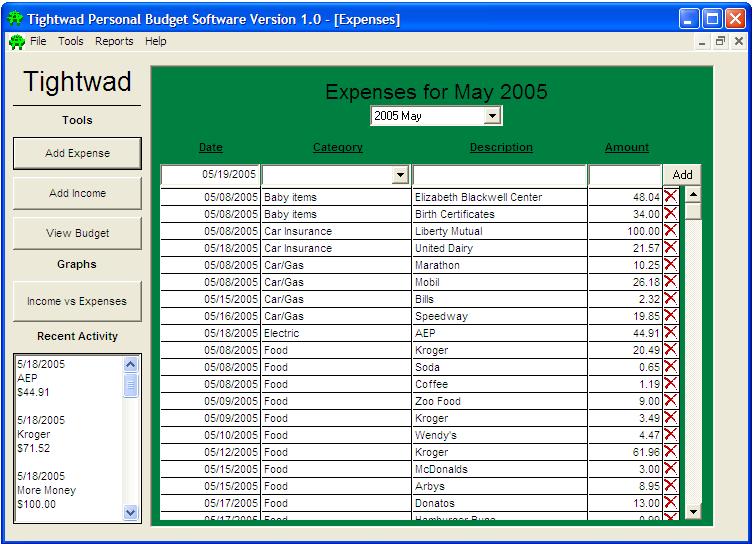
Task: Delete the McDonalds expense with red X
Action: pyautogui.click(x=670, y=469)
